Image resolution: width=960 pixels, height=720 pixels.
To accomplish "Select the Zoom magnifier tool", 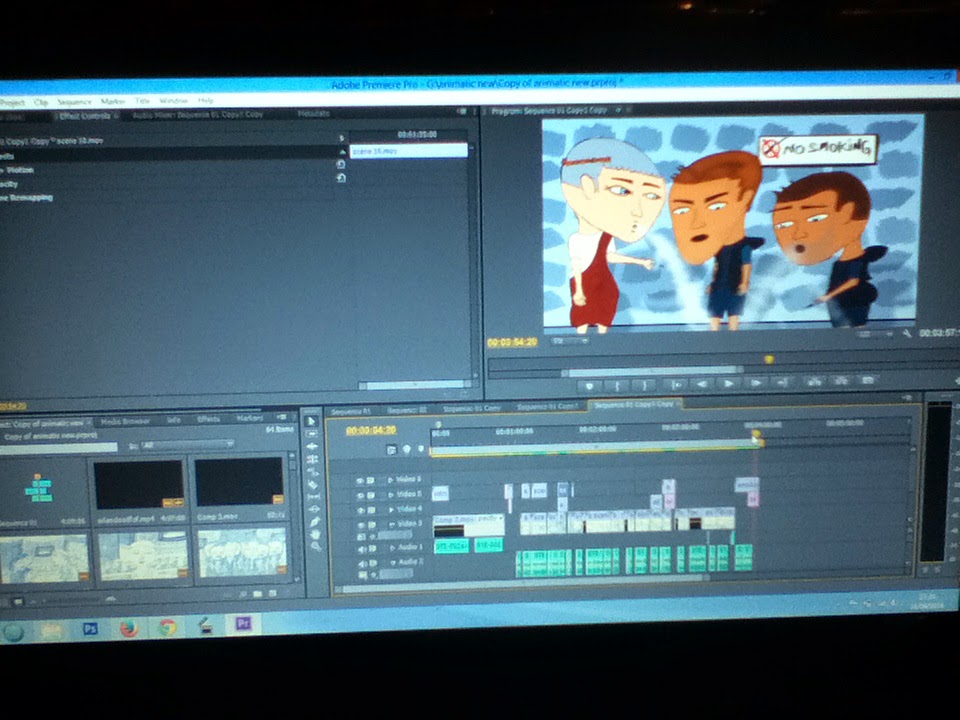I will click(x=314, y=547).
